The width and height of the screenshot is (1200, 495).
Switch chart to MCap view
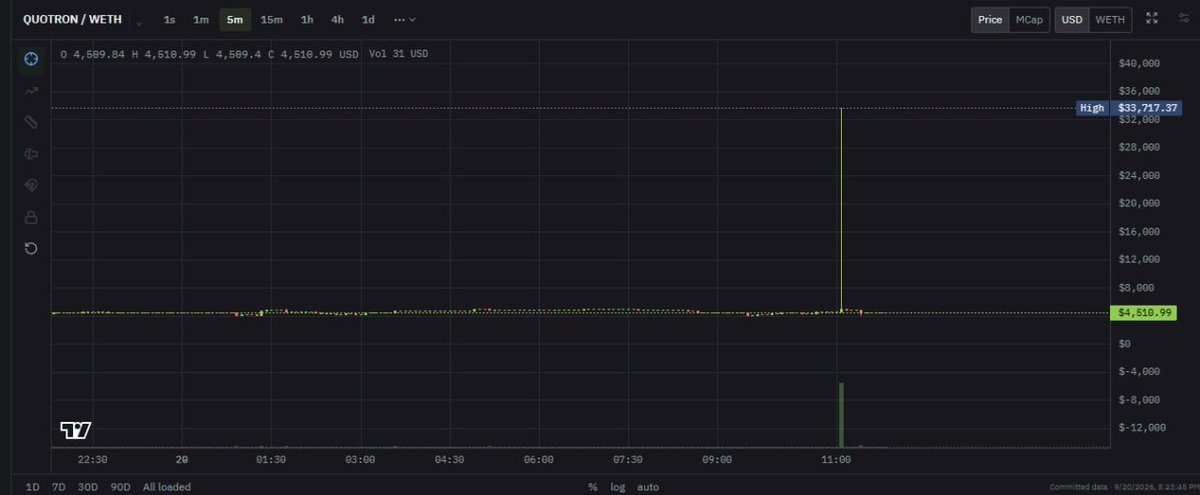[x=1027, y=20]
